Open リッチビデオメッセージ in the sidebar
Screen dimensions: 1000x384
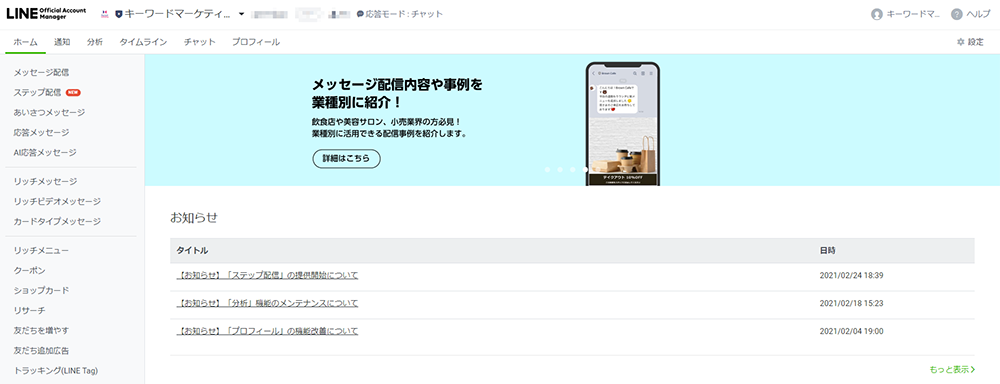pyautogui.click(x=57, y=202)
